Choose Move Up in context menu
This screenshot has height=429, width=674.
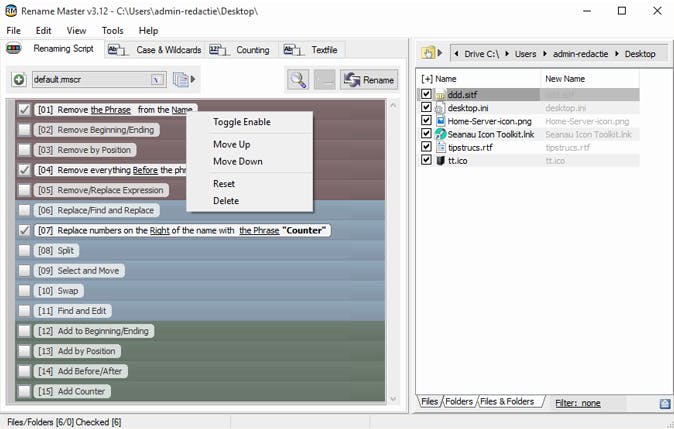[x=232, y=144]
